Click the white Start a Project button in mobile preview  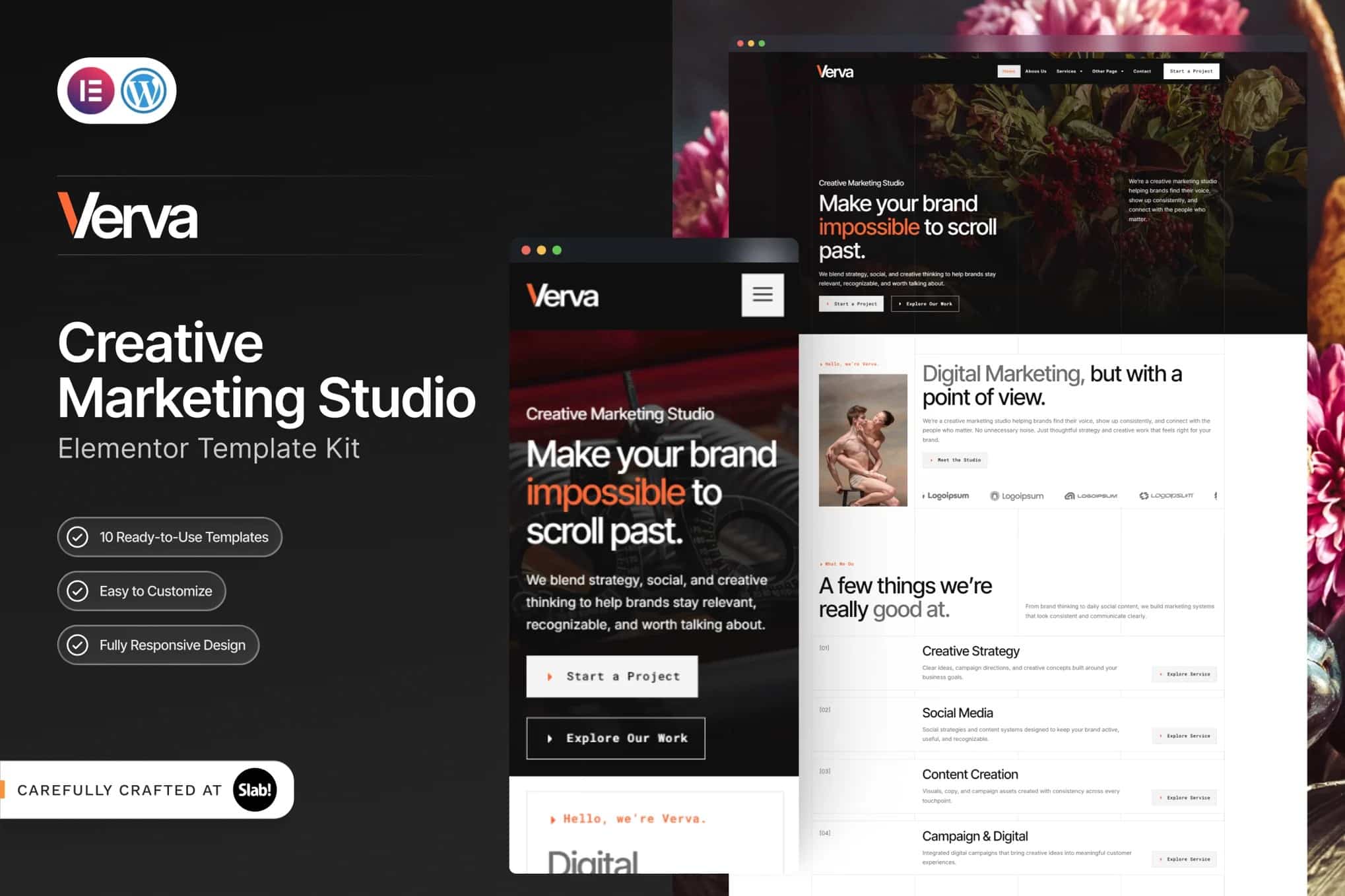point(612,676)
